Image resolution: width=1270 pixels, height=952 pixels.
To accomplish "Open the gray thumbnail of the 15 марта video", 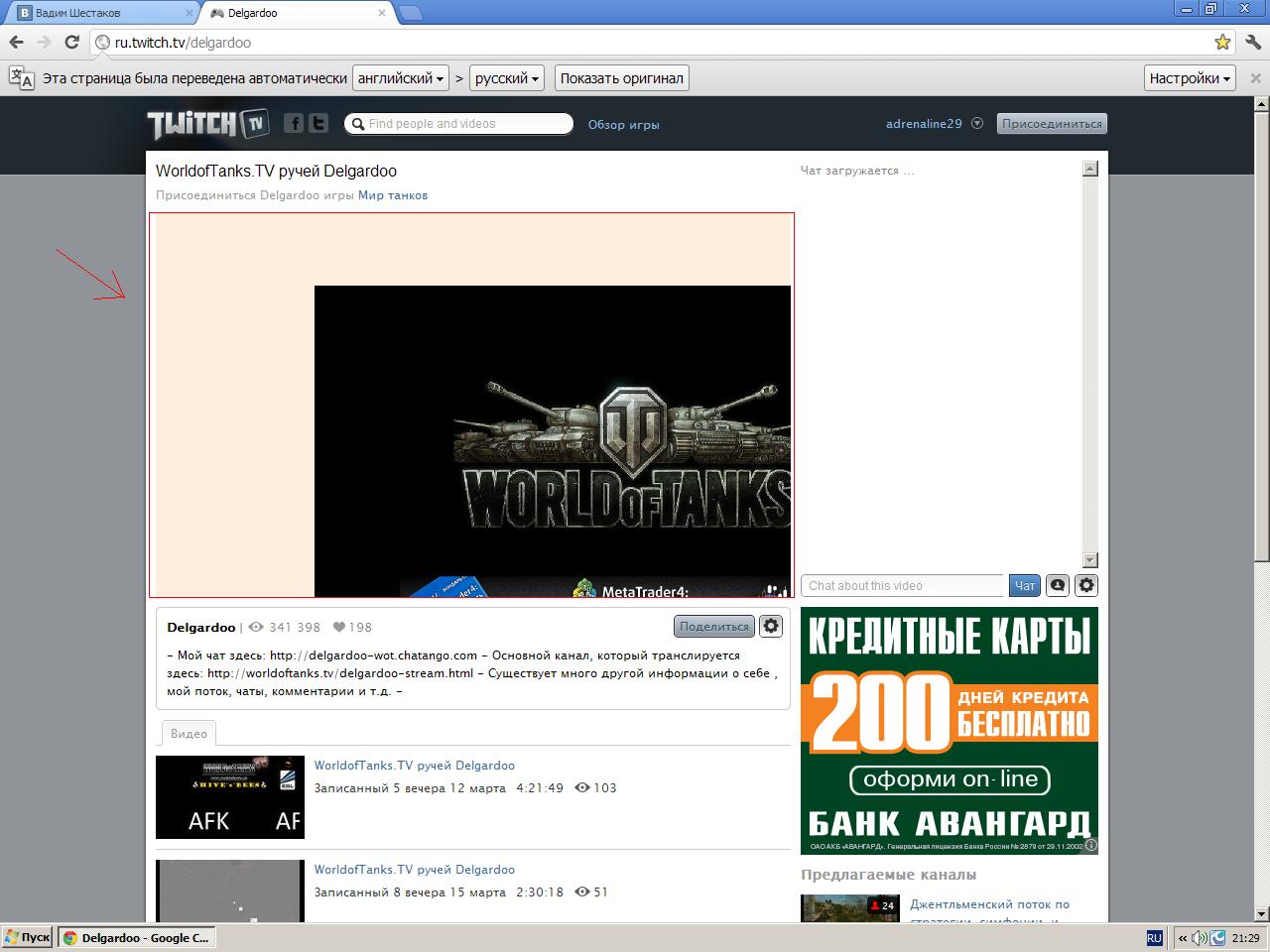I will [x=230, y=892].
